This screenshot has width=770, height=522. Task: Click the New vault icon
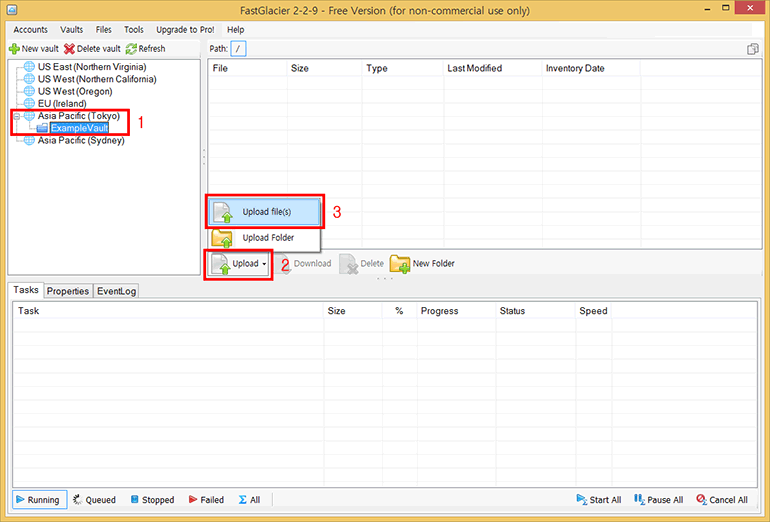14,49
